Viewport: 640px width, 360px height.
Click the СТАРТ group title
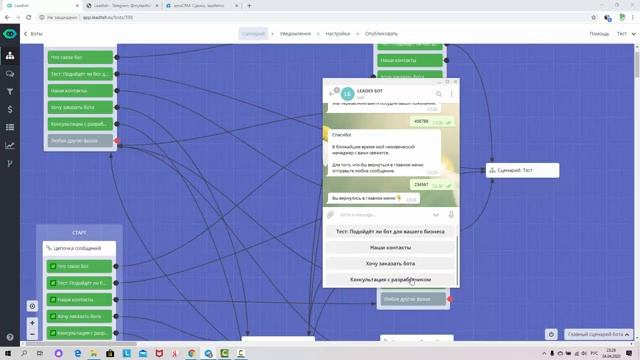click(x=79, y=233)
